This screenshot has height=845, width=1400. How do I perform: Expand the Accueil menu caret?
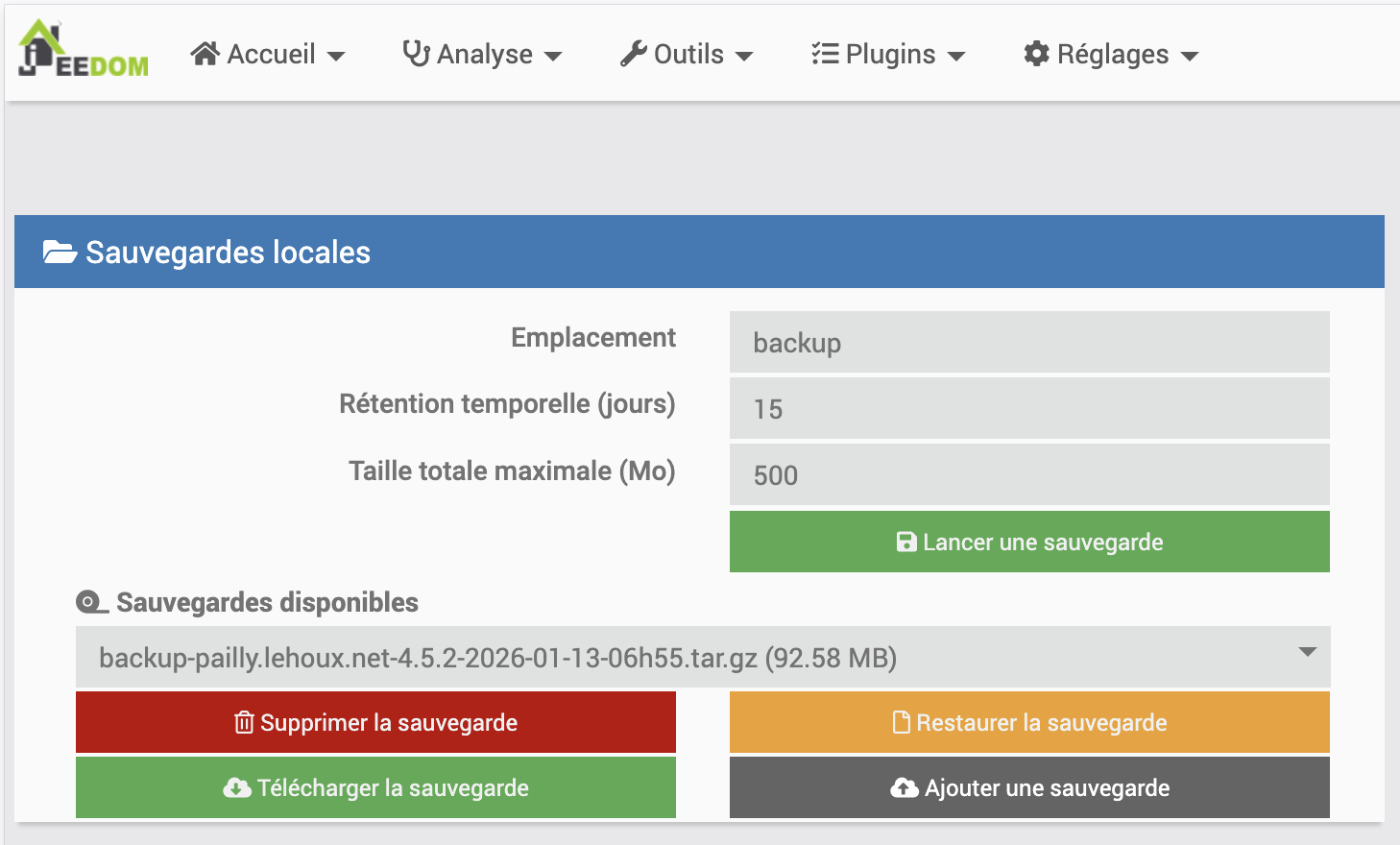pos(336,56)
